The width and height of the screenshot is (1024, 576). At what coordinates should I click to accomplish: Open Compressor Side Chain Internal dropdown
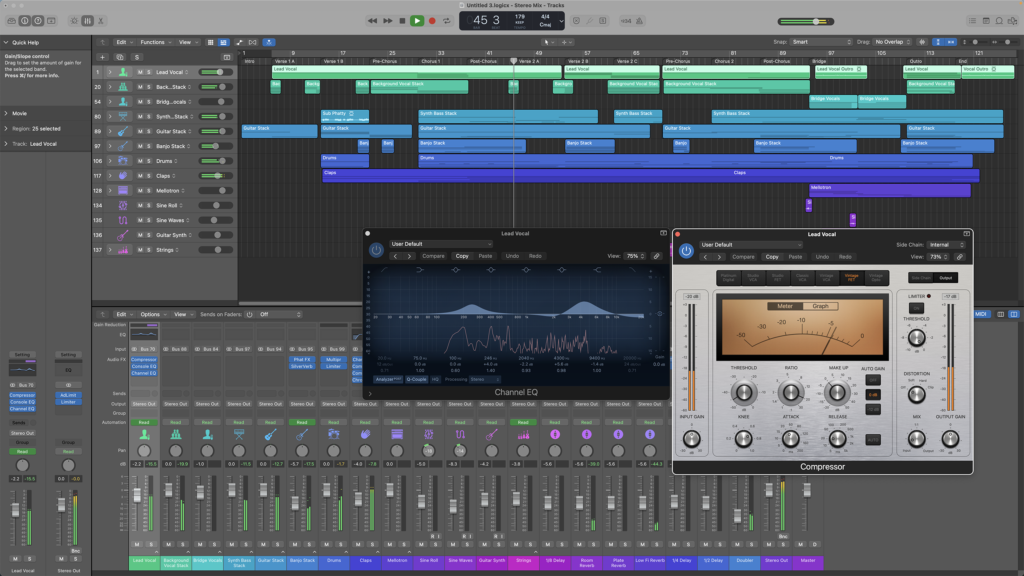[x=946, y=245]
